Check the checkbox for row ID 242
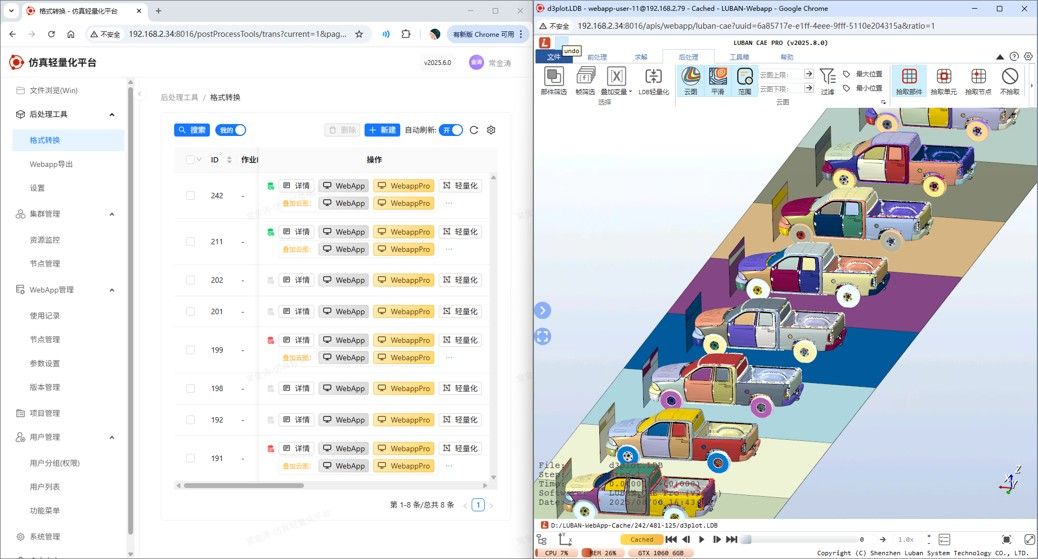Viewport: 1038px width, 559px height. (x=191, y=195)
